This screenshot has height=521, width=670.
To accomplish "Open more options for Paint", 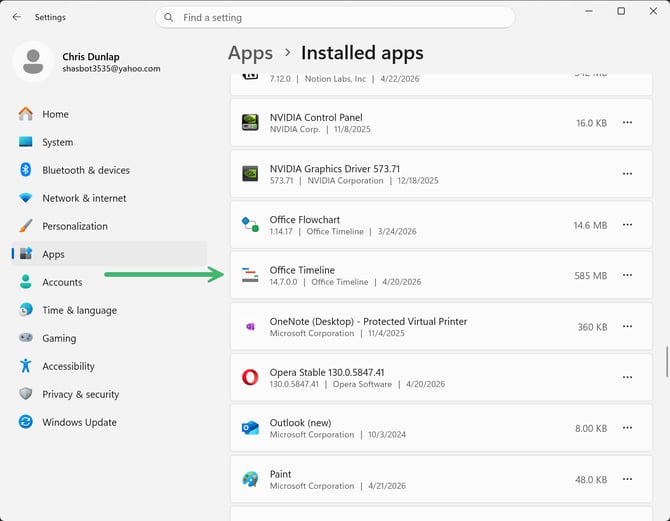I will tap(628, 479).
